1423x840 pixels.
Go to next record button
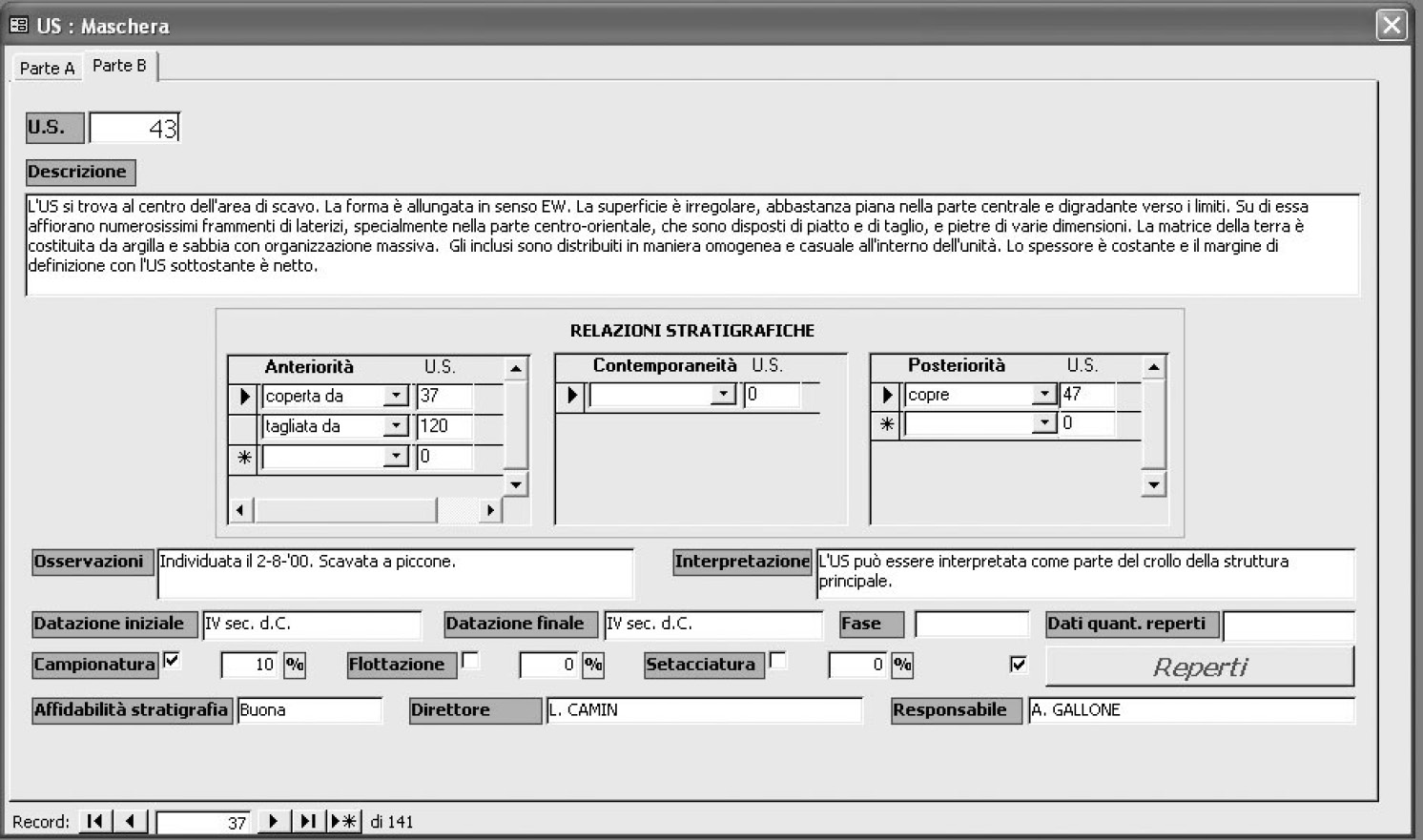[273, 821]
